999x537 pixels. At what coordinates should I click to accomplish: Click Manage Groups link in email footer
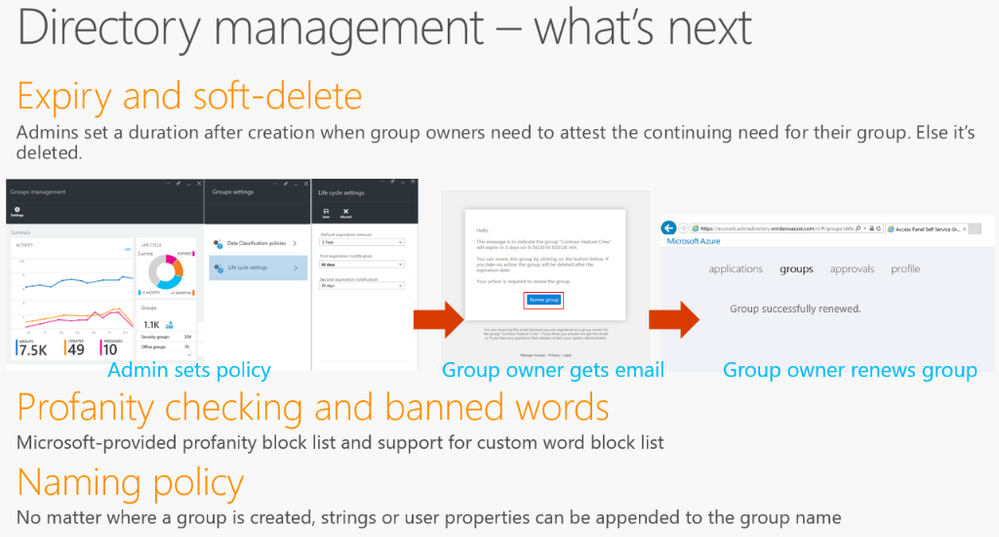coord(533,355)
